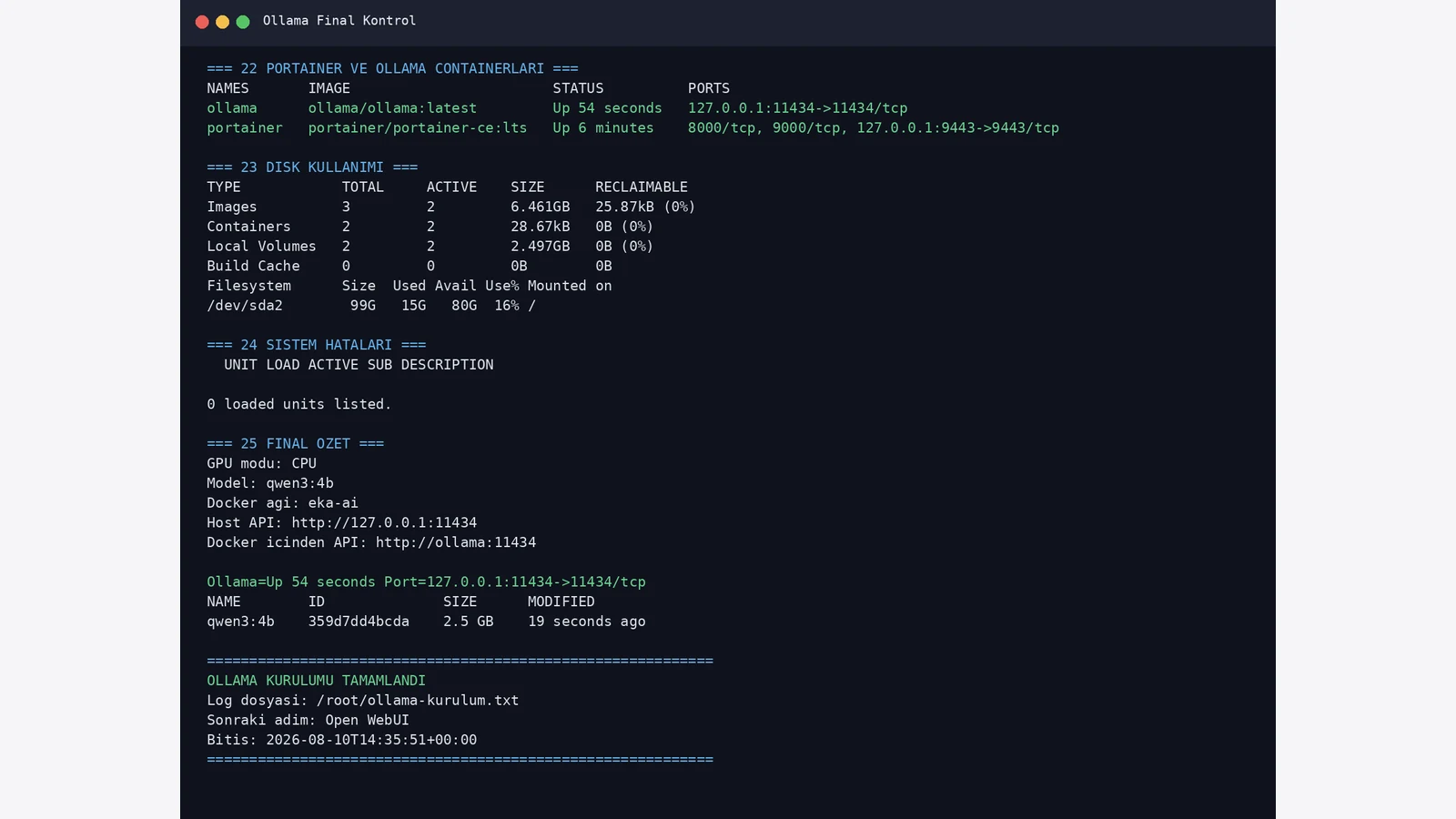Click usage percentage '16%'

click(507, 306)
